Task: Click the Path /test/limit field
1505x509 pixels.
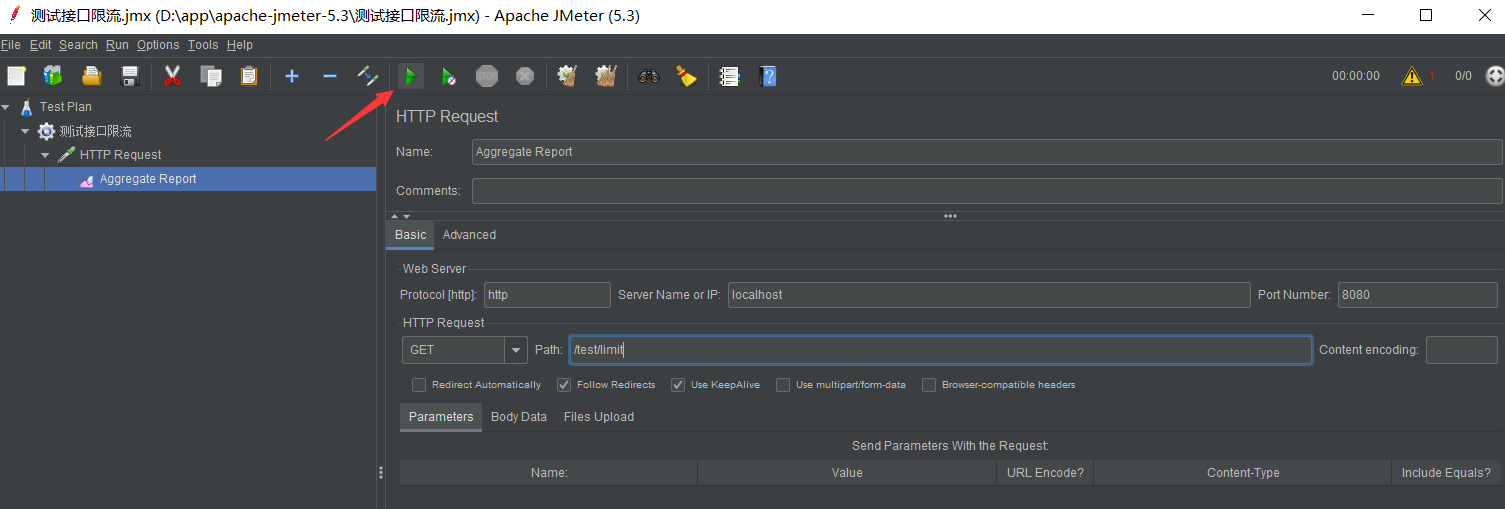Action: point(940,350)
